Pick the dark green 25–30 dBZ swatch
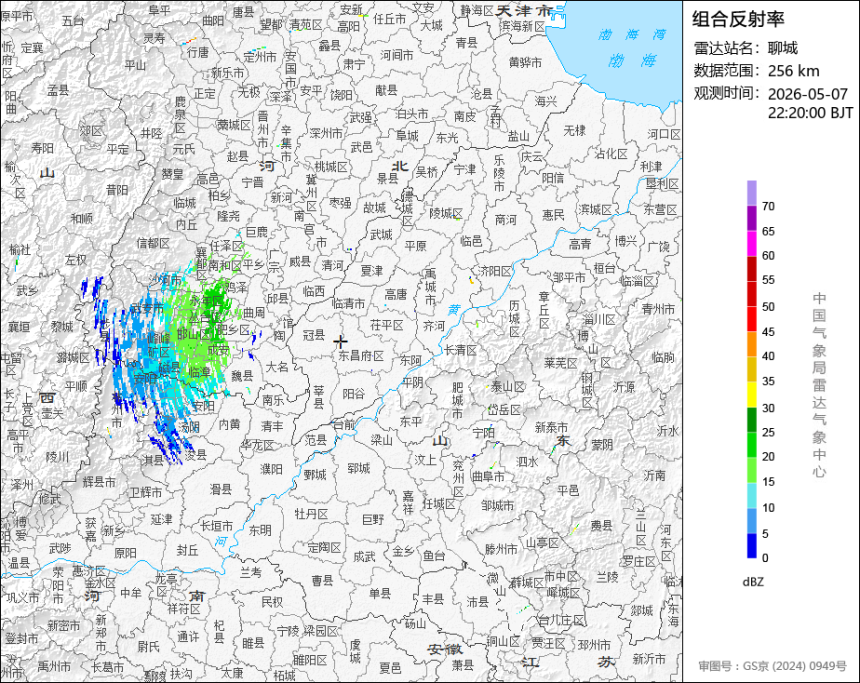This screenshot has height=683, width=860. (x=751, y=420)
